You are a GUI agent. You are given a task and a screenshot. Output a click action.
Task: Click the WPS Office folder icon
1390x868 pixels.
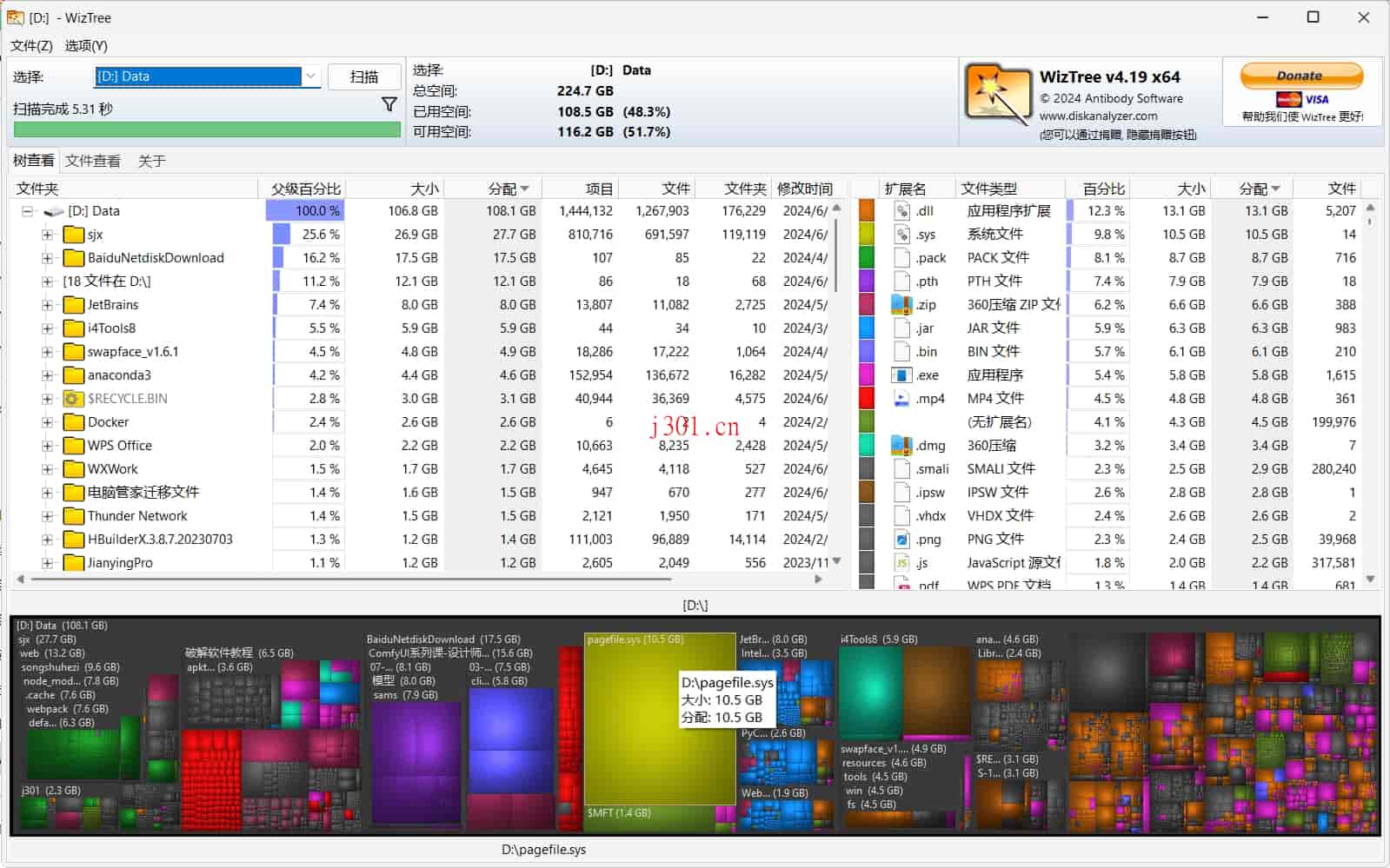73,446
